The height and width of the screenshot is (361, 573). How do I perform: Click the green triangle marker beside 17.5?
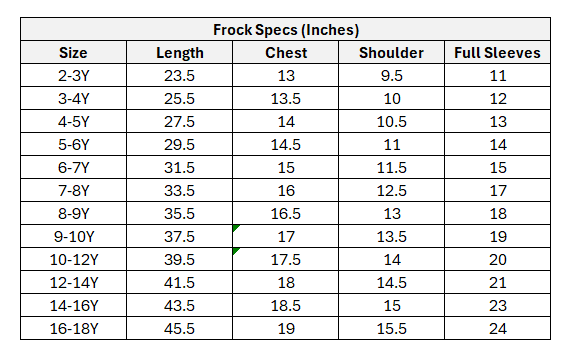tap(236, 251)
